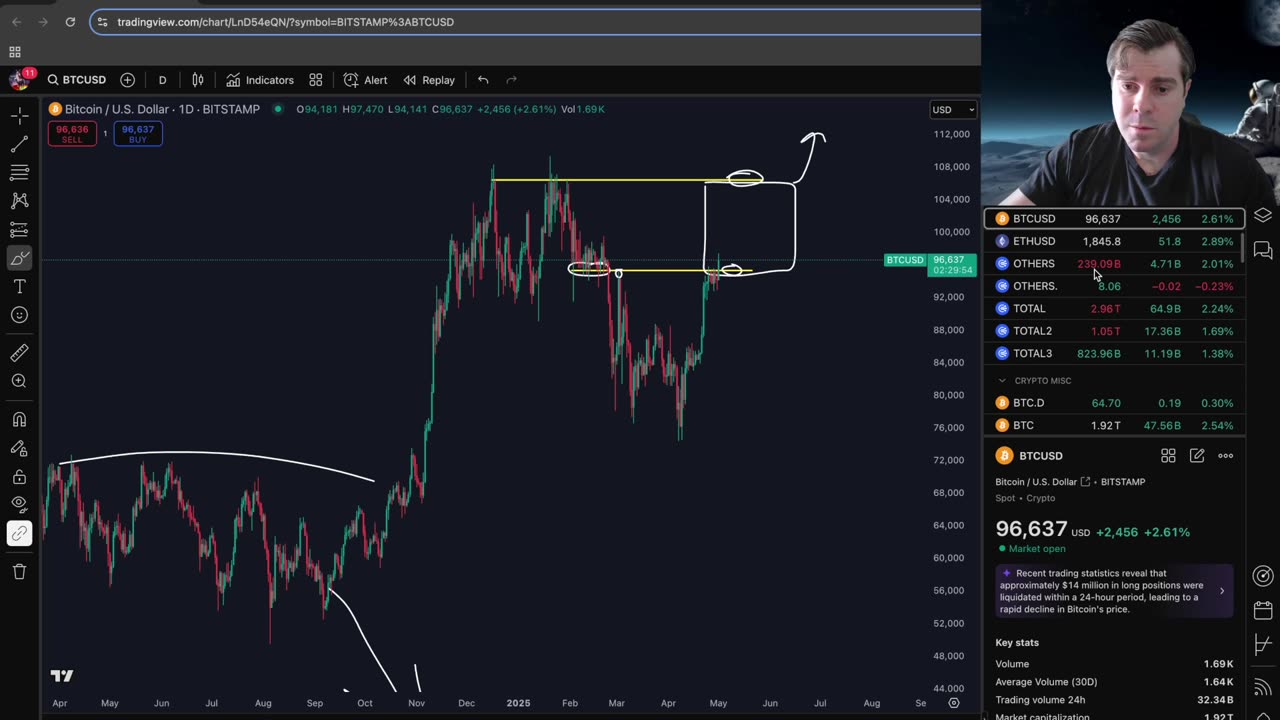Undo the last chart action

pos(483,80)
